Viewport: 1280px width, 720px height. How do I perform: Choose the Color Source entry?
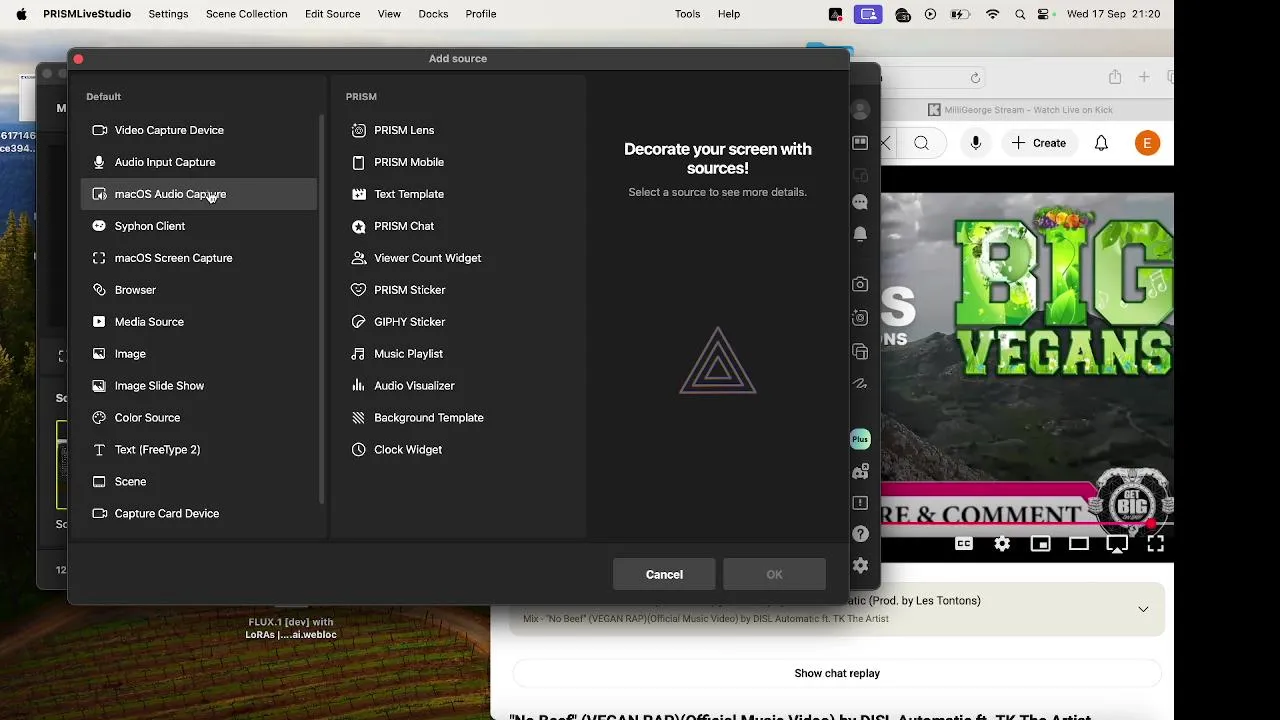click(199, 418)
